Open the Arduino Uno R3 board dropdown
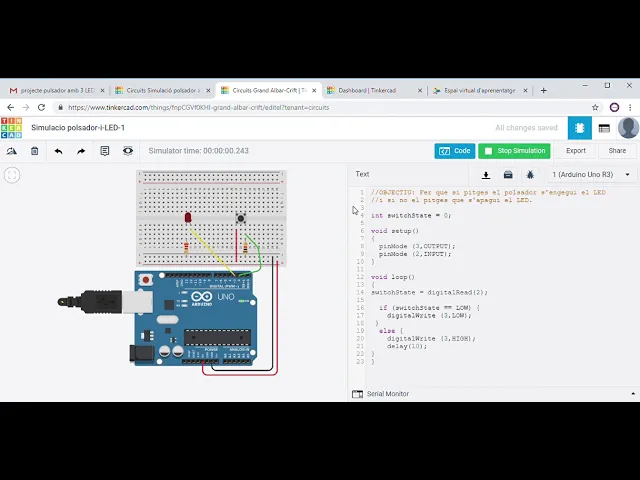The height and width of the screenshot is (480, 640). coord(590,175)
